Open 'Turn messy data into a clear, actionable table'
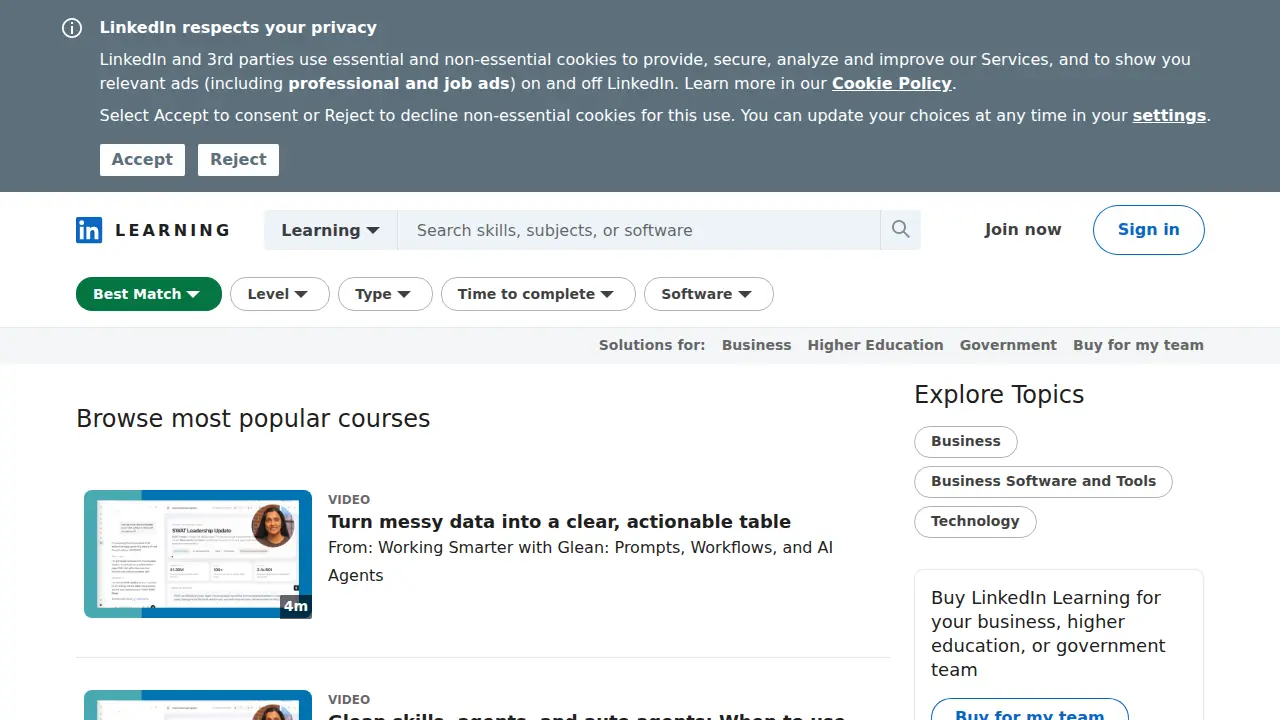Image resolution: width=1280 pixels, height=720 pixels. pyautogui.click(x=559, y=521)
